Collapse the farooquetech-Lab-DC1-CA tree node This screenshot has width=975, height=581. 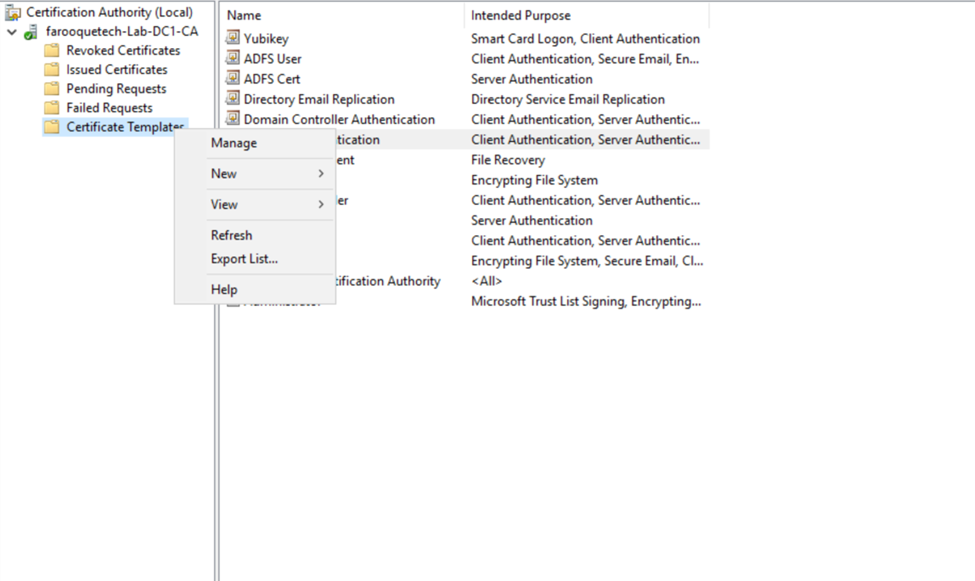[12, 32]
